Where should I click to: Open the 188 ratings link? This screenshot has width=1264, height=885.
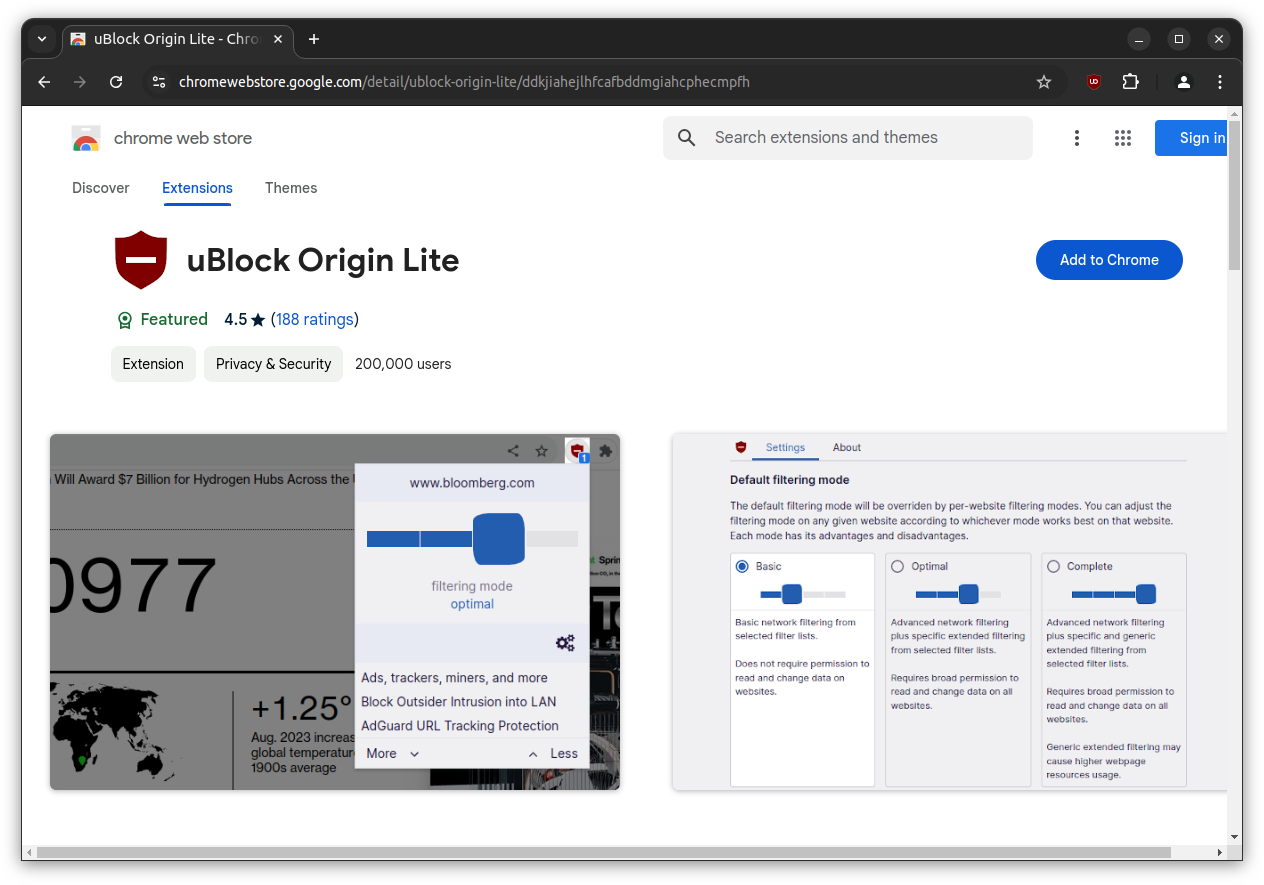[x=315, y=319]
